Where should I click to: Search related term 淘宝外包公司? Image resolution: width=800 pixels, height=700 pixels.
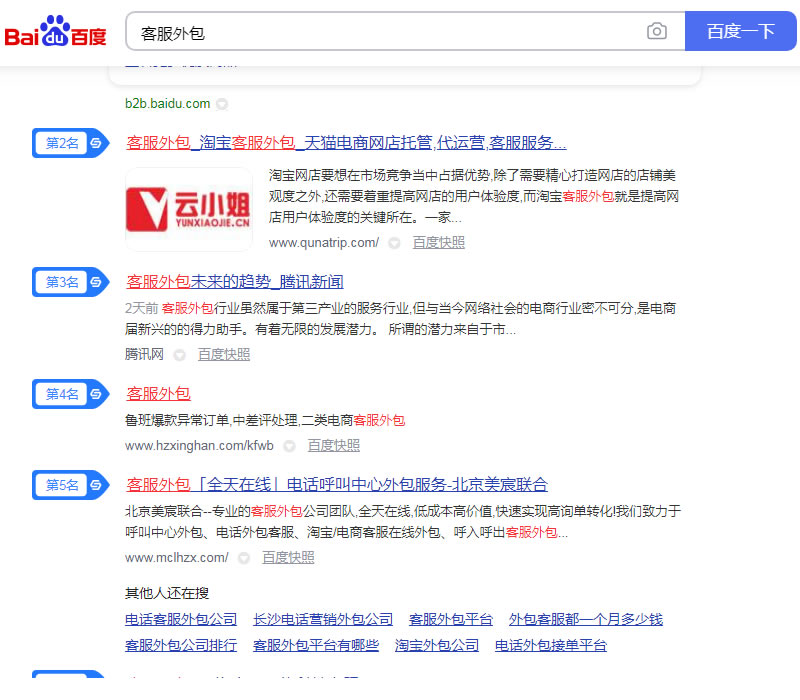(x=437, y=645)
